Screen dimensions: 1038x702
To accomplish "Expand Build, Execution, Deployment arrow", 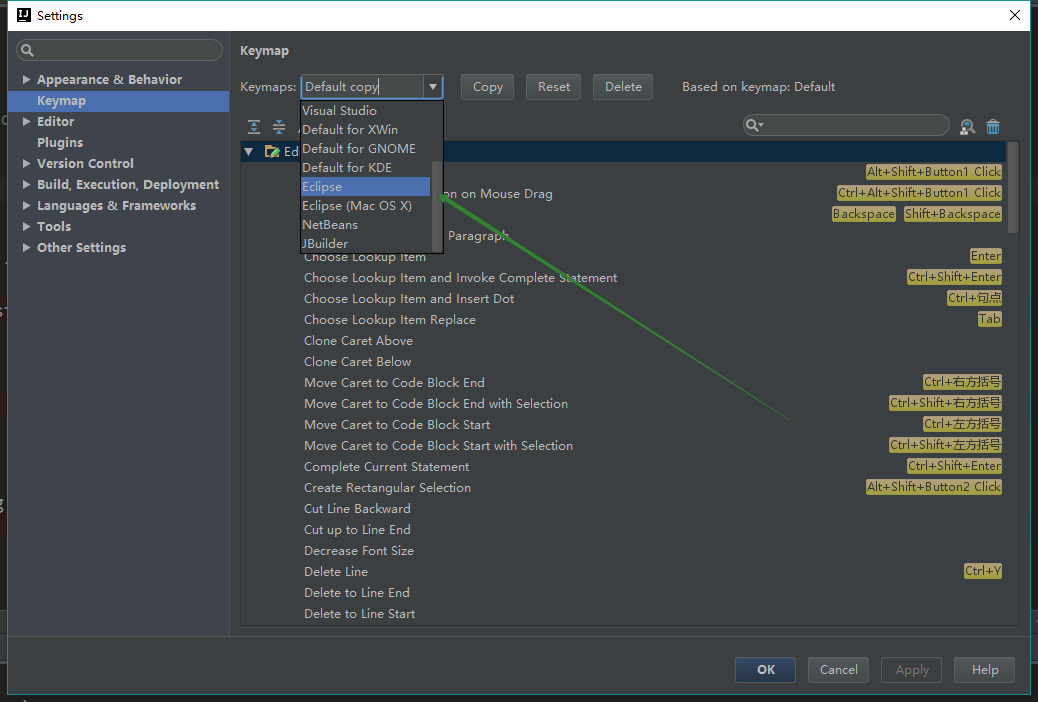I will pos(26,184).
